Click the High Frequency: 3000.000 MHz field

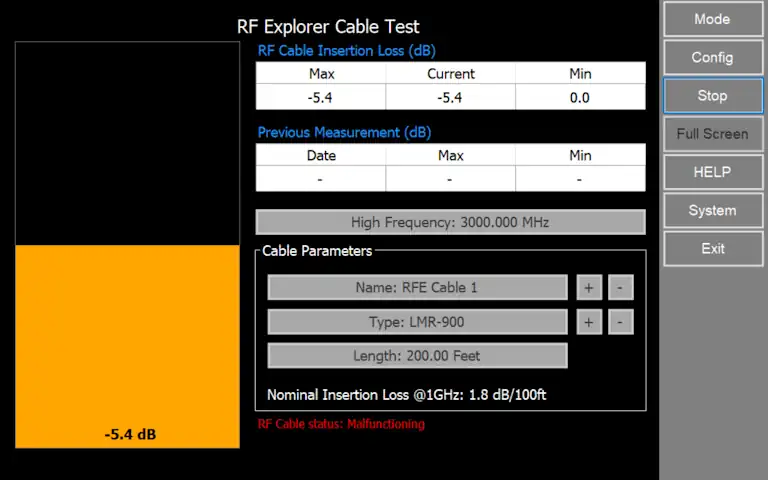point(450,222)
